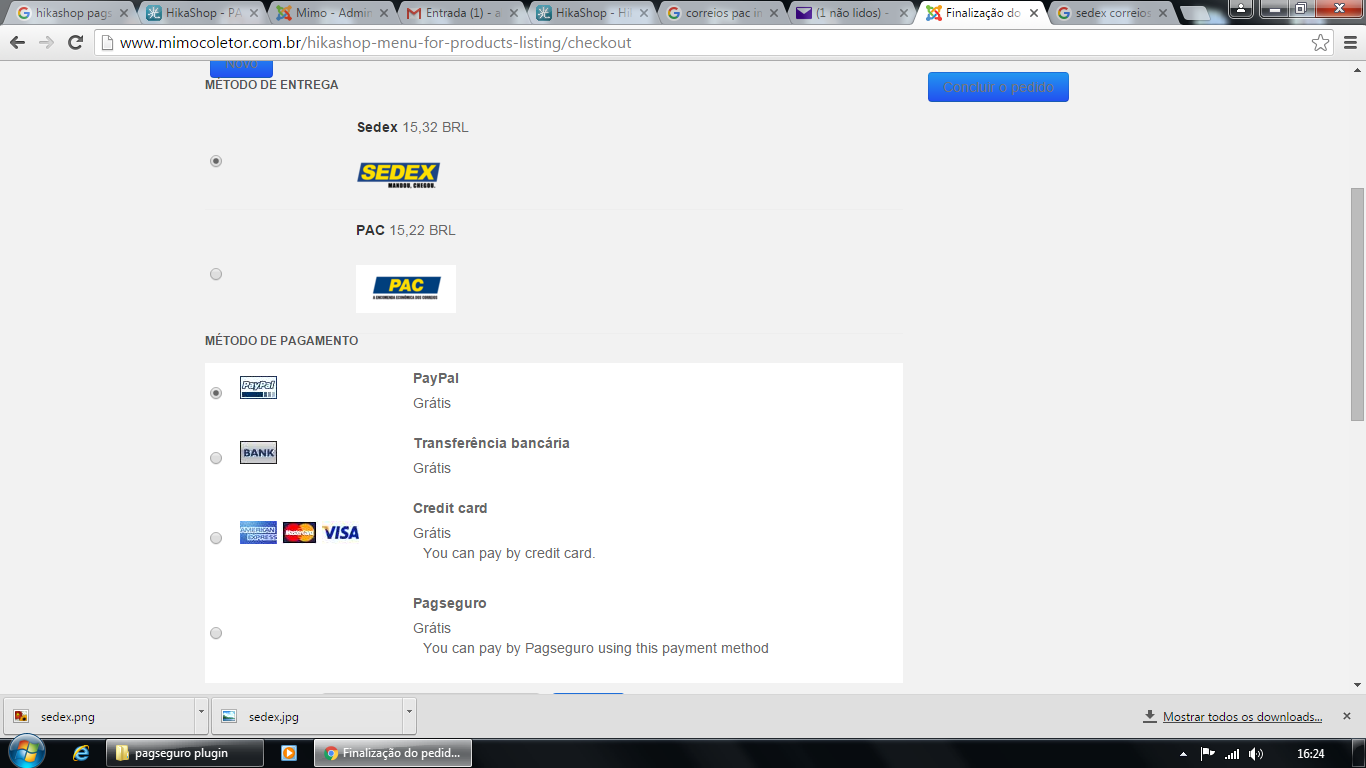Click the scrollbar down arrow
This screenshot has height=768, width=1366.
(x=1357, y=685)
